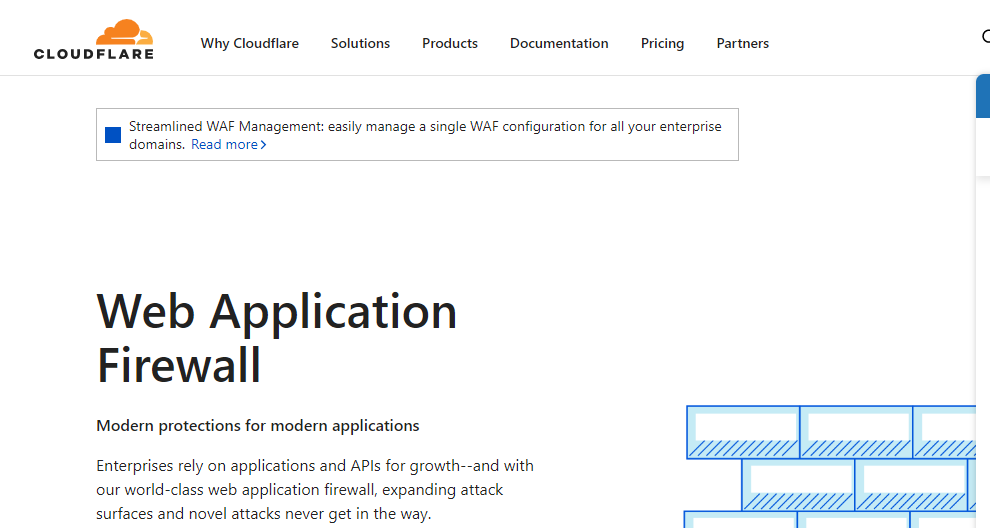Open the Why Cloudflare menu
The image size is (990, 528).
point(249,43)
